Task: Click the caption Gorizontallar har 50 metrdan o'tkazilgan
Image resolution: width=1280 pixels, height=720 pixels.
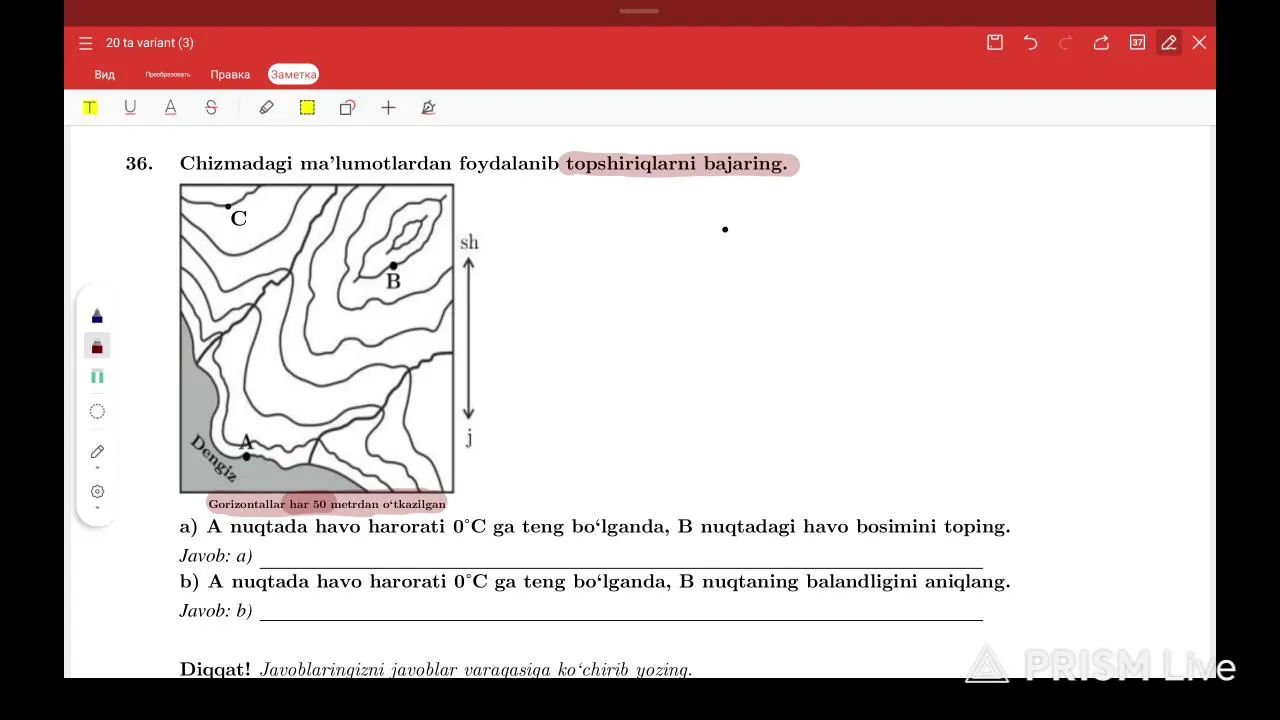Action: (x=327, y=504)
